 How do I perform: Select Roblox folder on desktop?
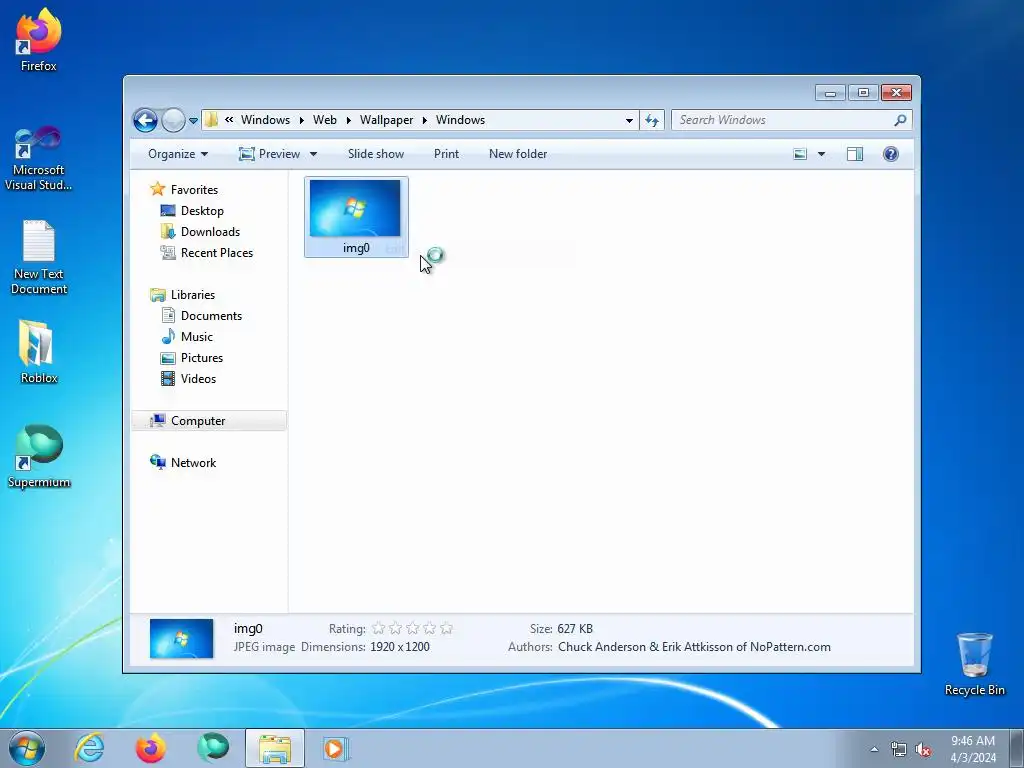pos(39,352)
